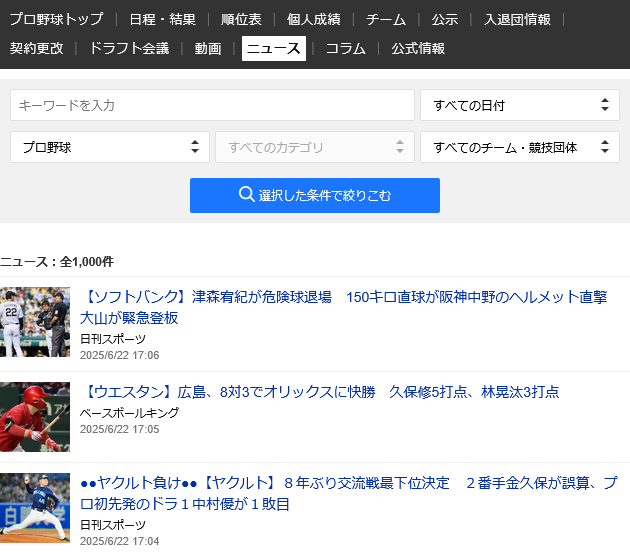Focus the キーワードを入力 search field
Screen dimensions: 630x556
(212, 105)
